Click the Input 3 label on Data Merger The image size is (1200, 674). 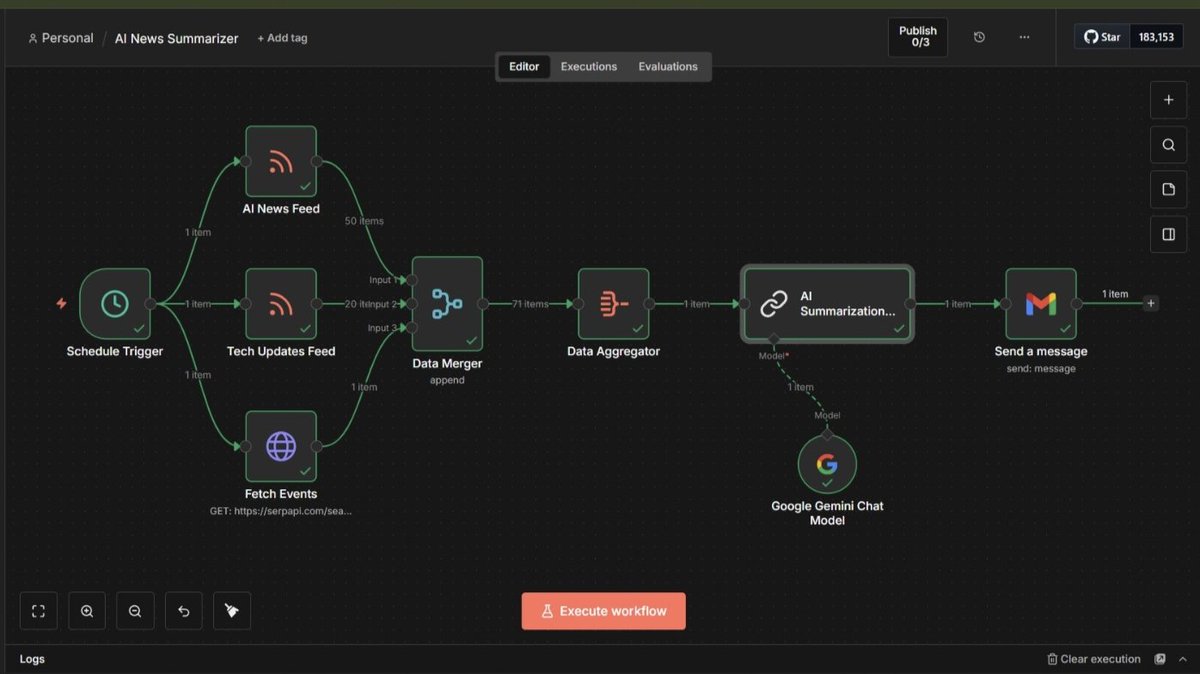click(x=381, y=328)
